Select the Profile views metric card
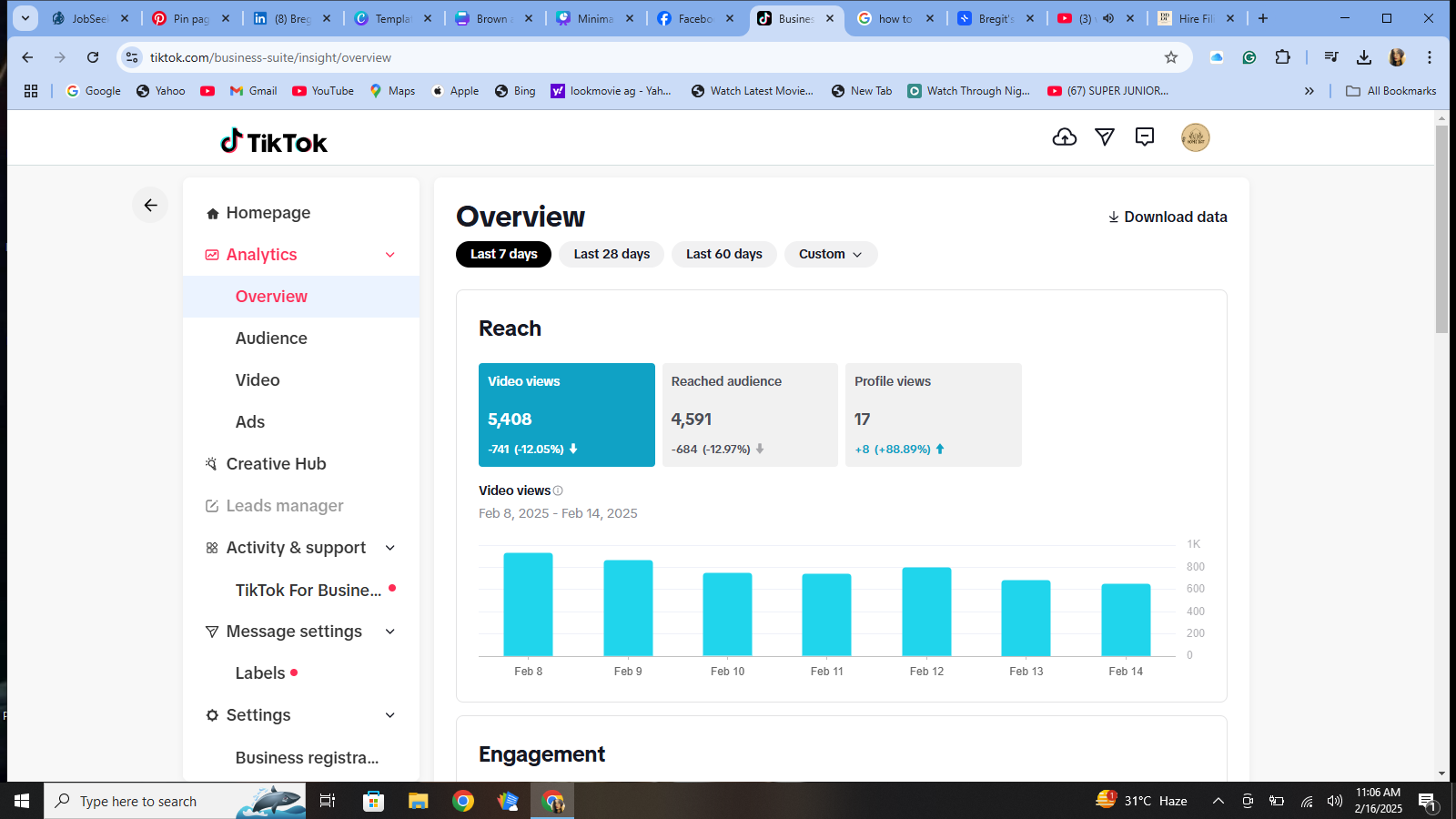Screen dimensions: 1456x819 pos(934,415)
